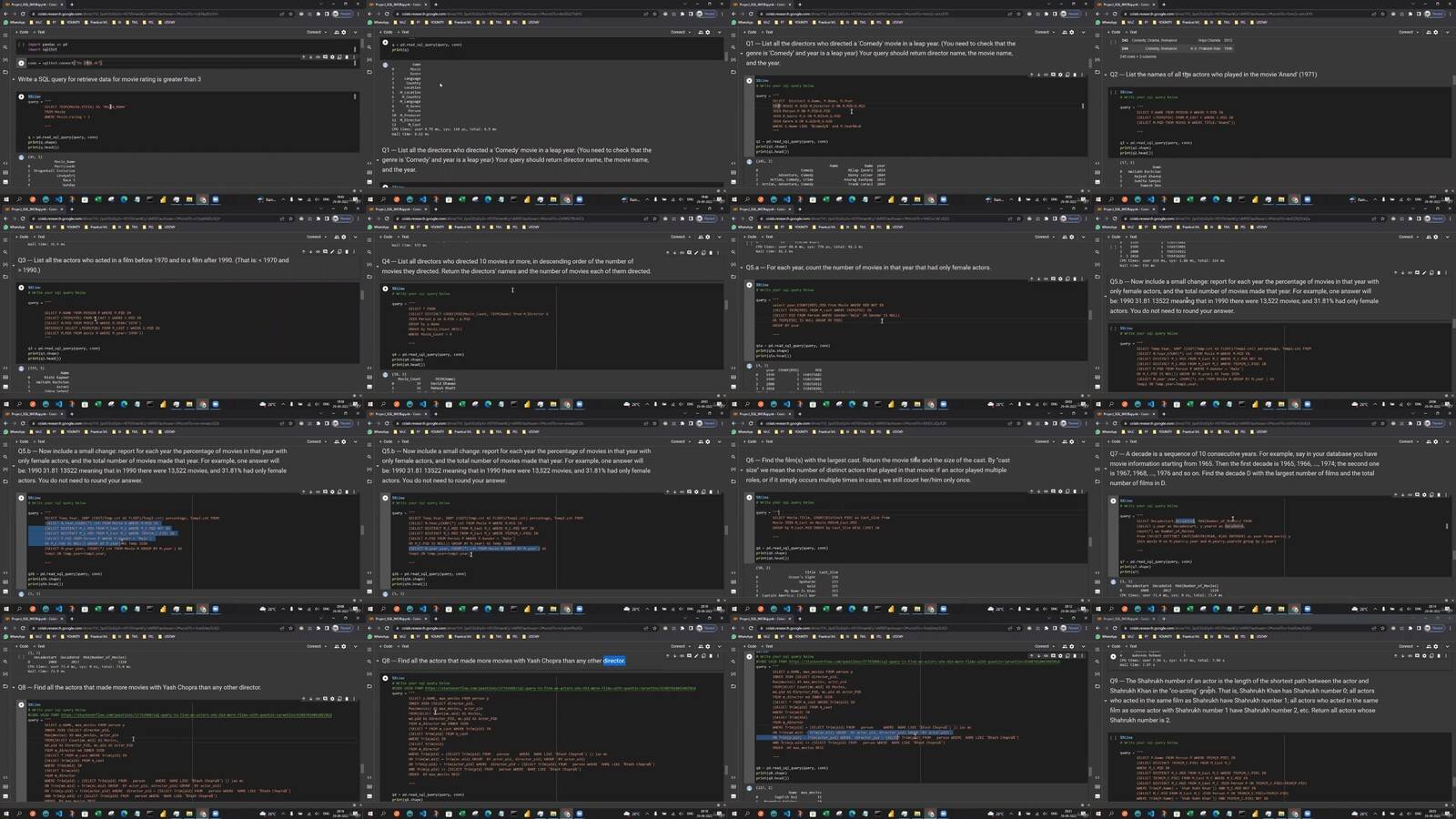Delete the active cell using the trash icon
The width and height of the screenshot is (1456, 819).
point(347,56)
